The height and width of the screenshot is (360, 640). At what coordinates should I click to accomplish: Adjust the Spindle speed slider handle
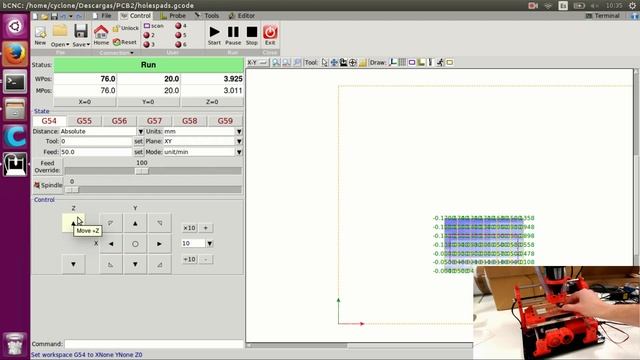(72, 189)
